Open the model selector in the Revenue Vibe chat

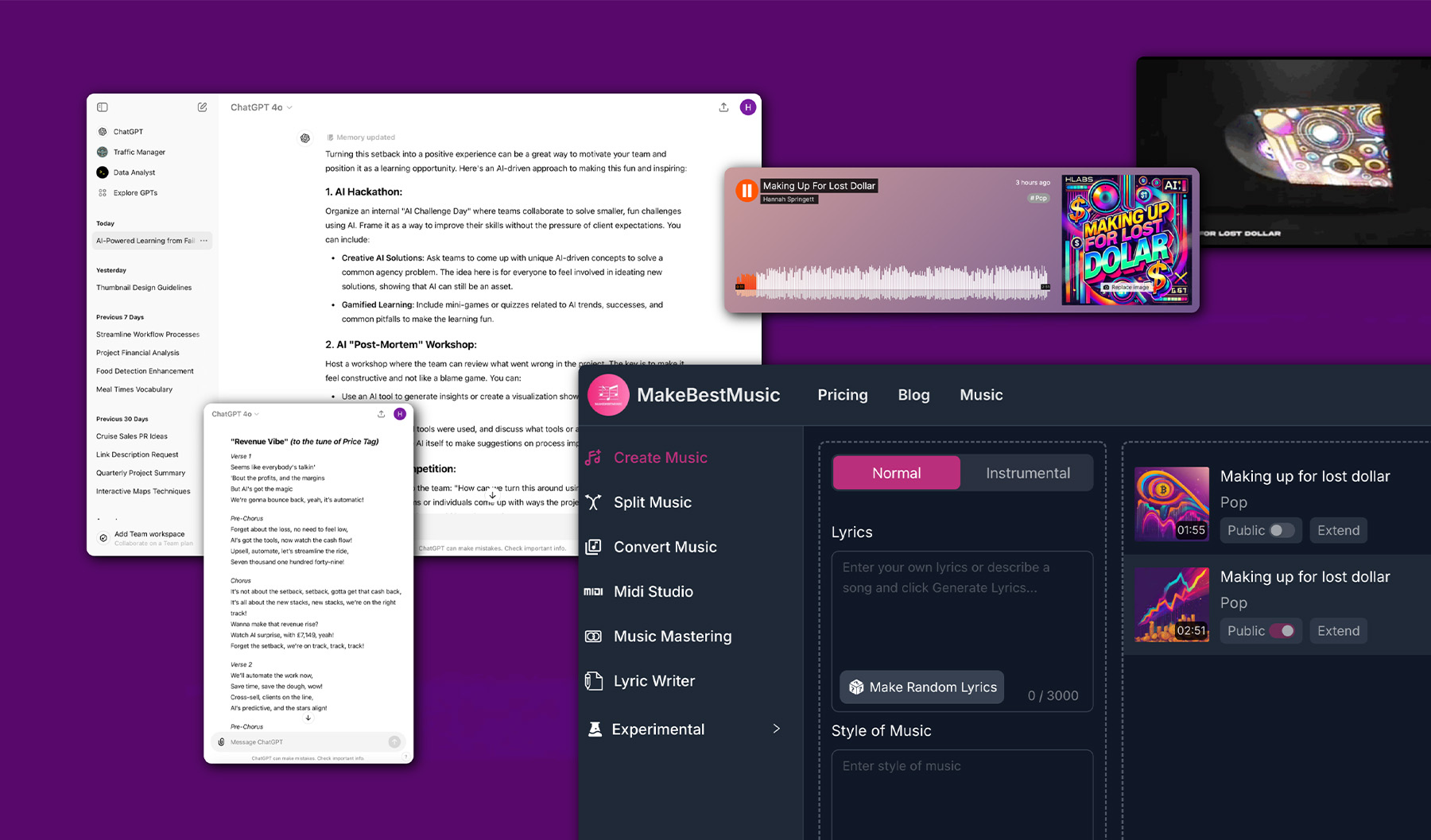point(234,413)
